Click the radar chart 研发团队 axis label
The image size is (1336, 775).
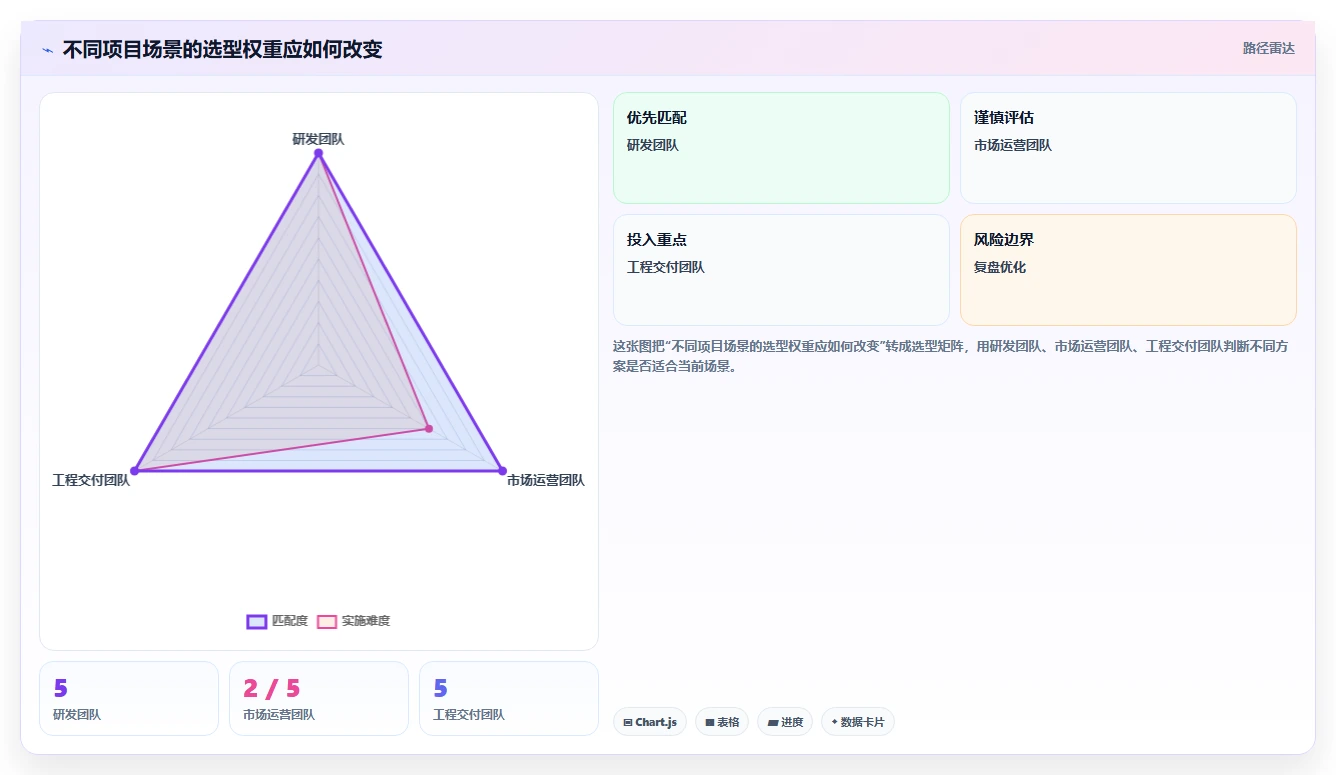318,139
